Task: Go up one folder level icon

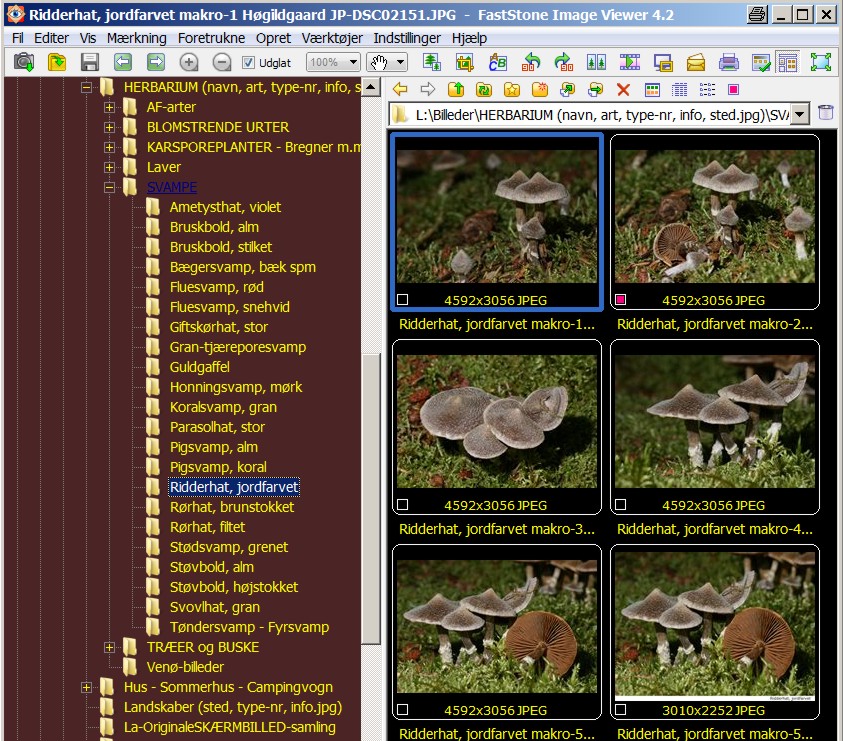Action: 455,90
